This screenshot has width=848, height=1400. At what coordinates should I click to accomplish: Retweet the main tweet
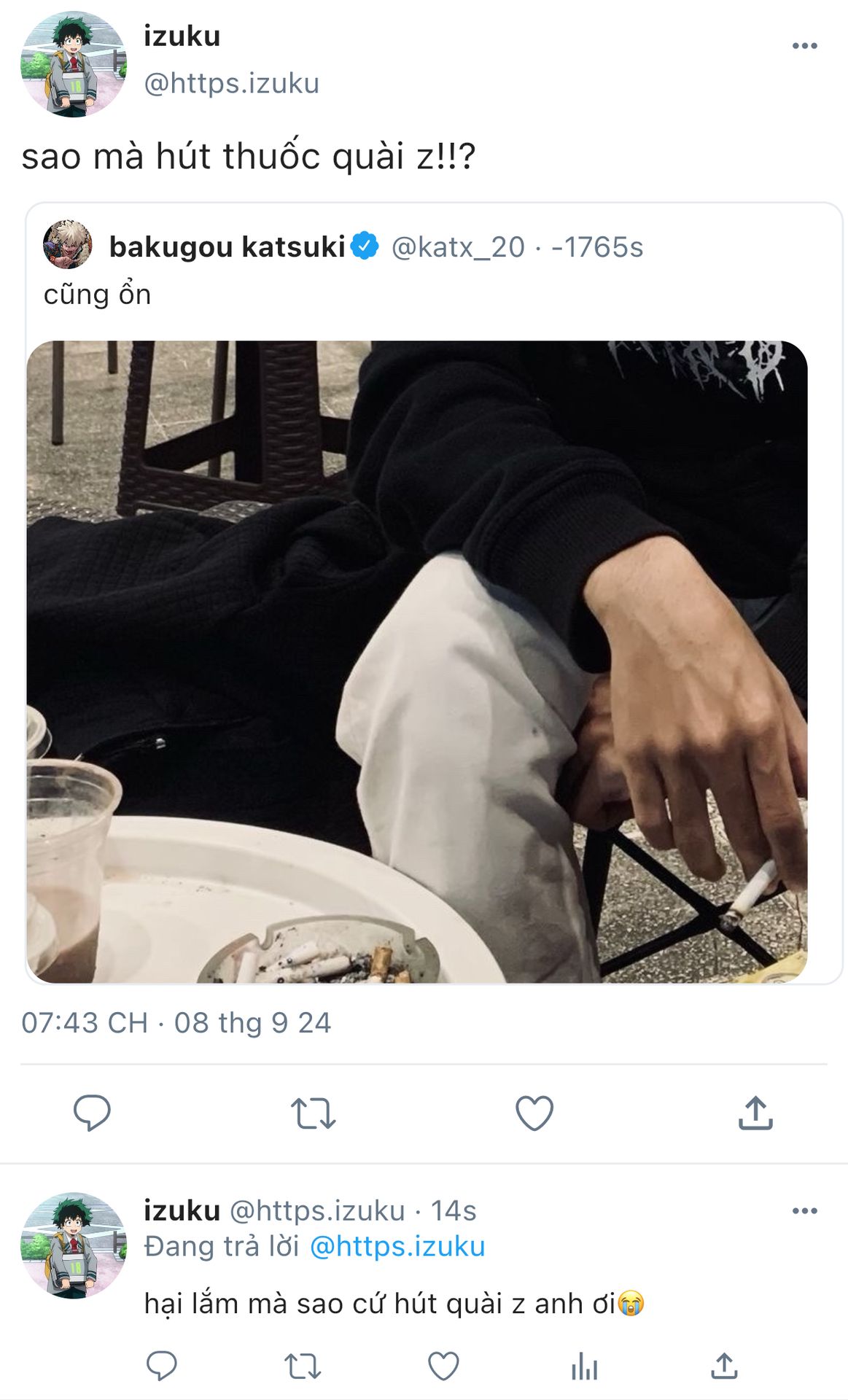pyautogui.click(x=313, y=1113)
